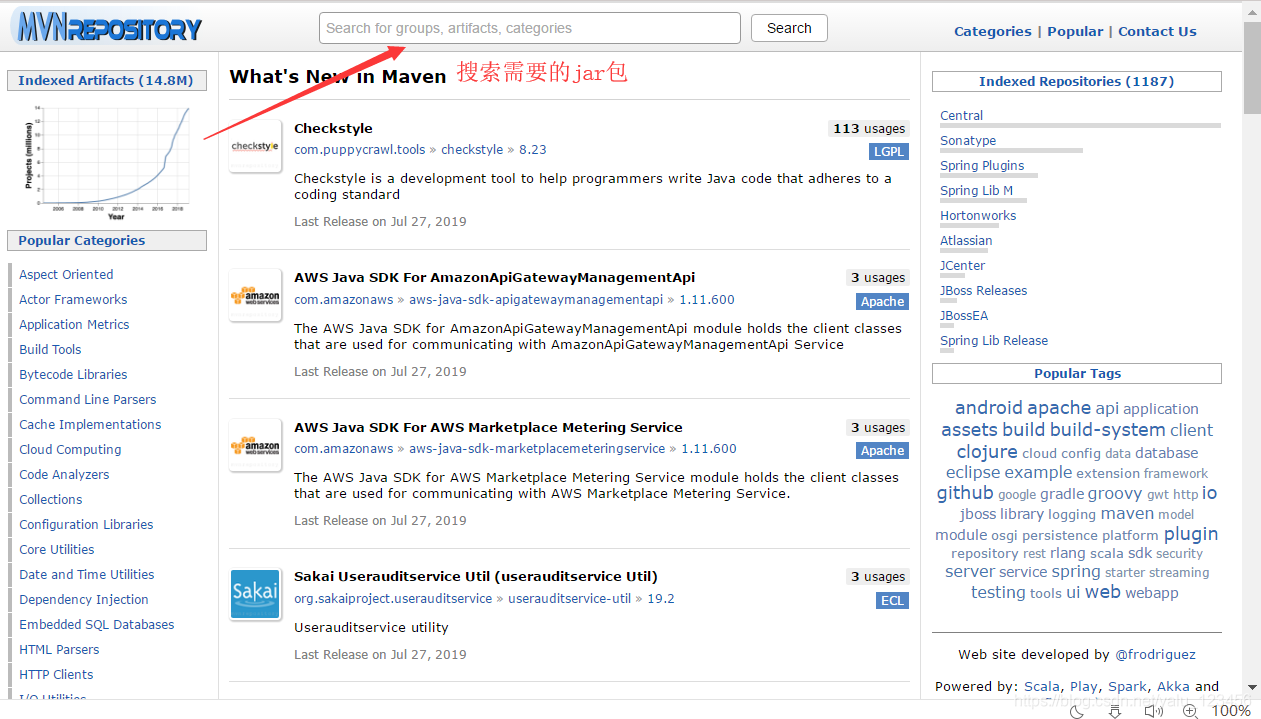The height and width of the screenshot is (719, 1261).
Task: Click the vertical page scrollbar thumb
Action: pyautogui.click(x=1252, y=68)
